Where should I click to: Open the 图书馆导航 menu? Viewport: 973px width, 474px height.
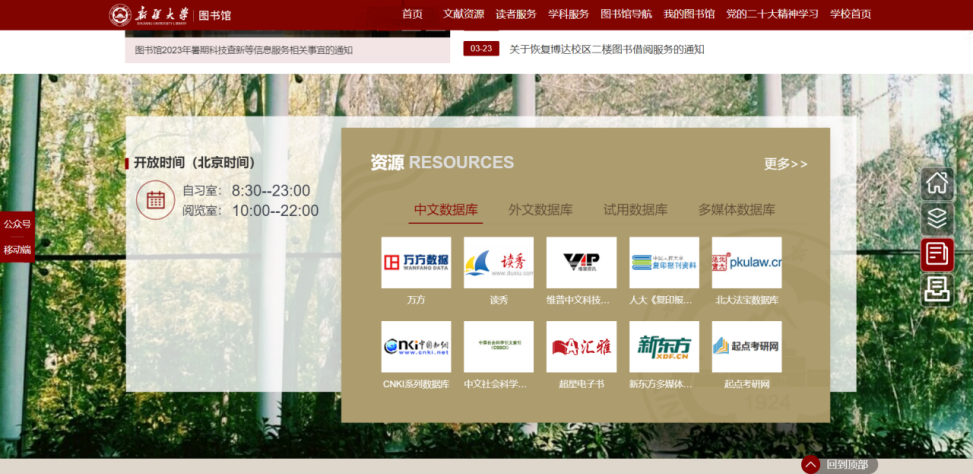point(626,14)
